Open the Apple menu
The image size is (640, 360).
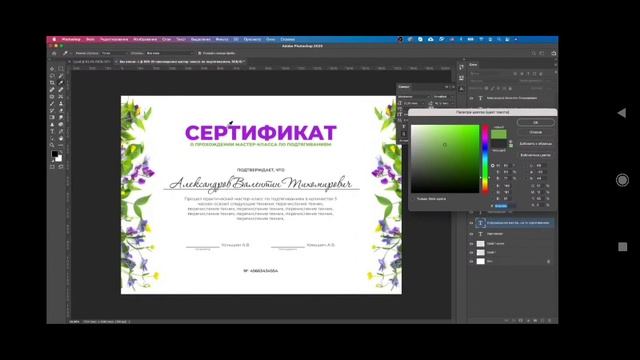click(x=54, y=39)
